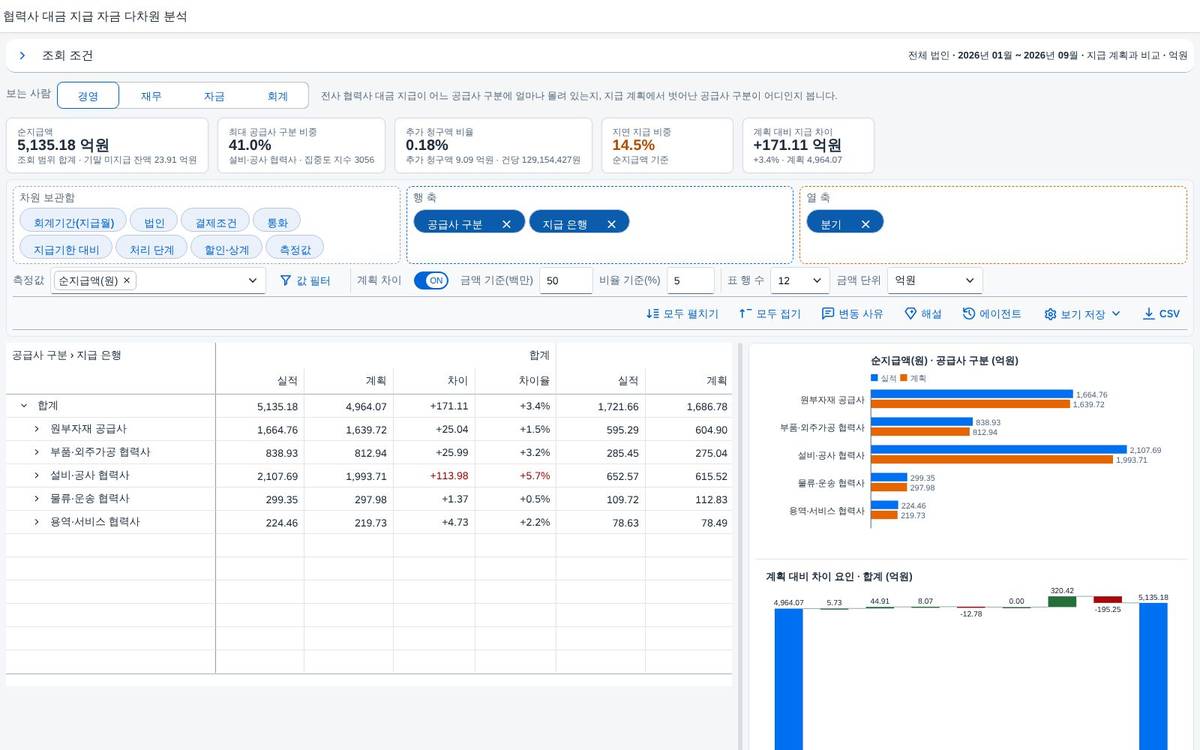Pick the 통화 dimension chip
Screen dimensions: 1200x750
pyautogui.click(x=277, y=222)
